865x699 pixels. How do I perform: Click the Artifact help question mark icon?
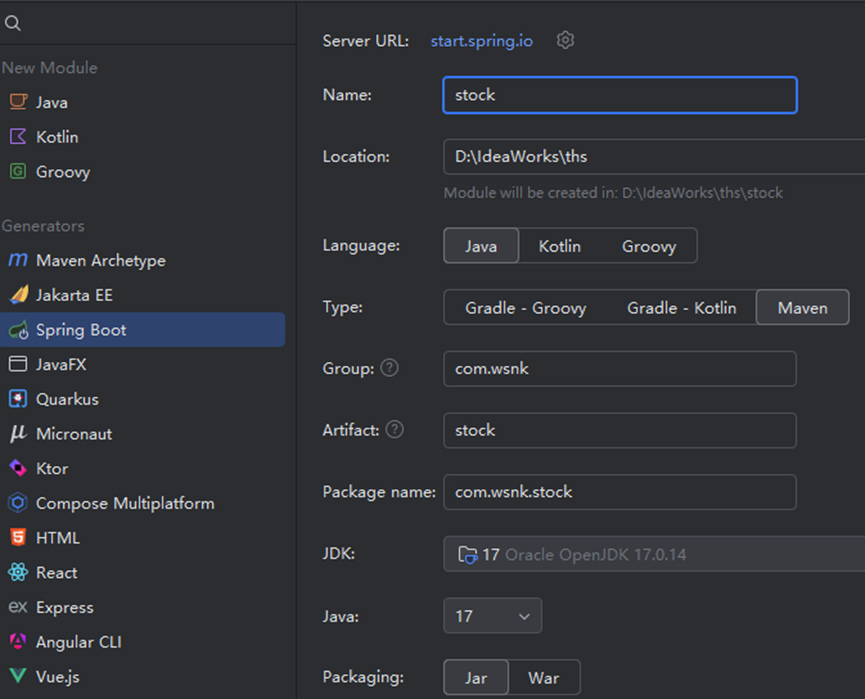point(395,430)
